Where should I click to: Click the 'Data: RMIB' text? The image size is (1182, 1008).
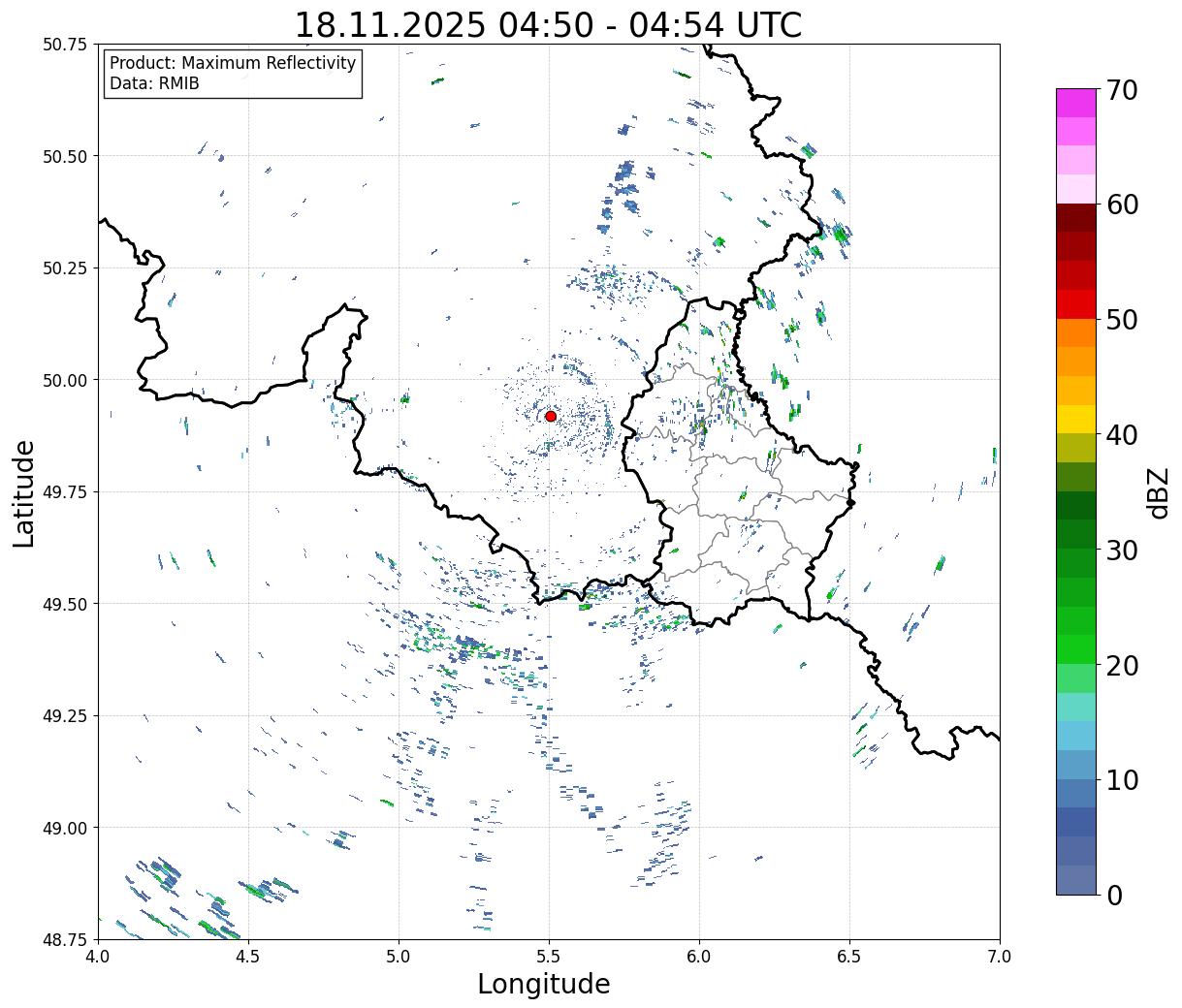[154, 83]
